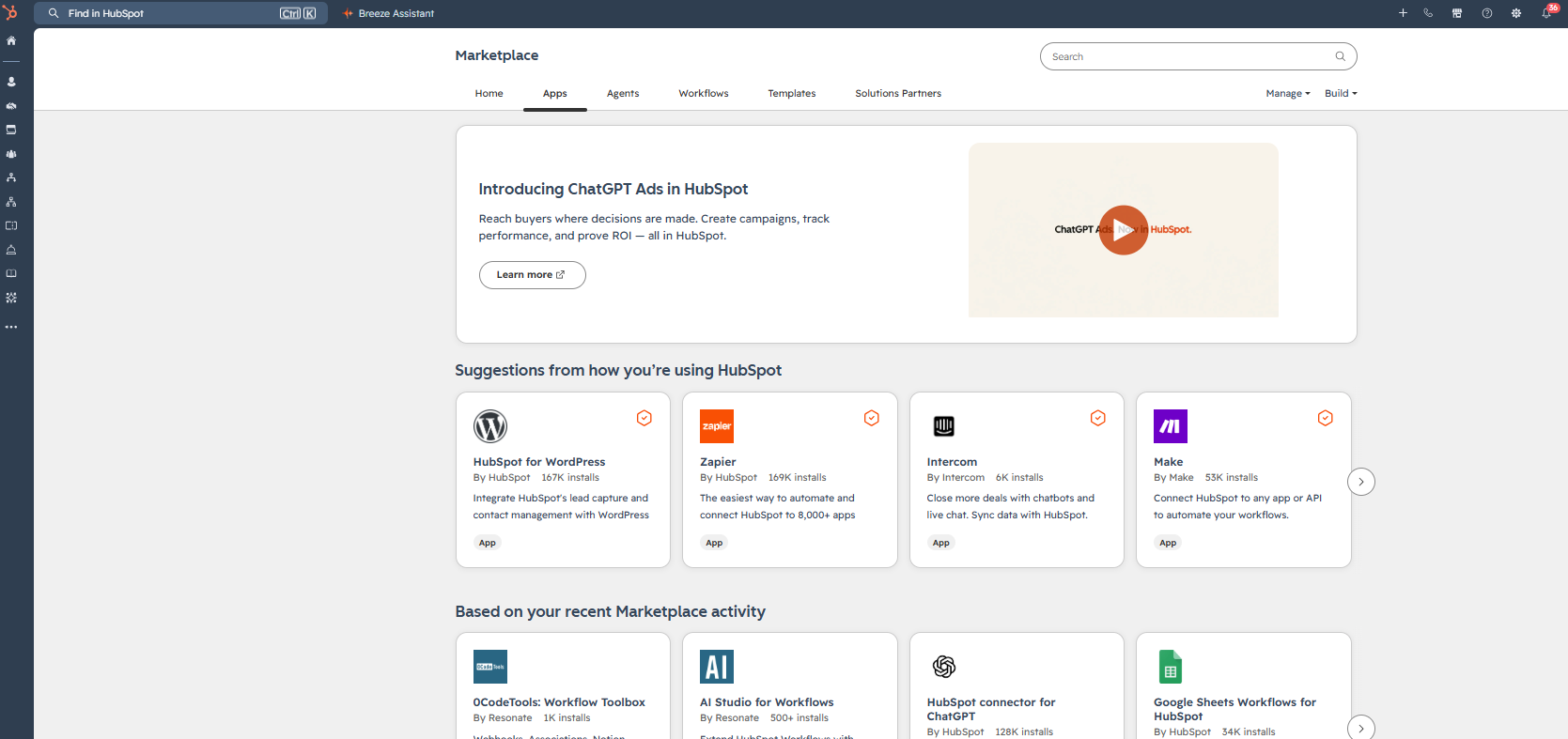Screen dimensions: 1568x739
Task: Open the settings gear icon
Action: (x=1516, y=13)
